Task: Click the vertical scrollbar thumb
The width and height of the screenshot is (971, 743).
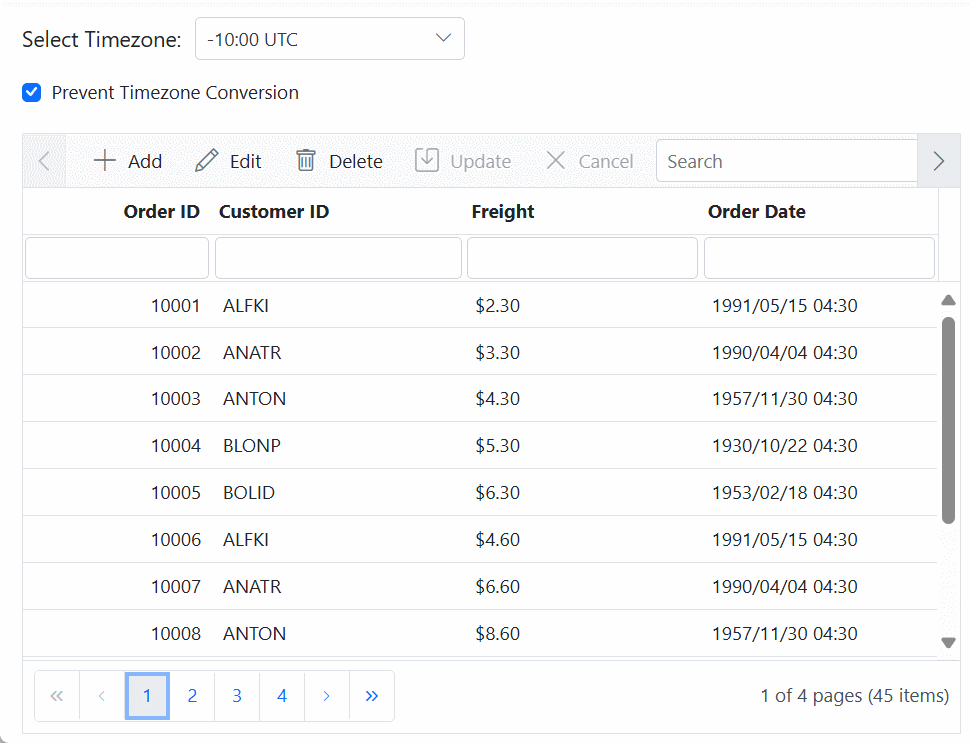Action: coord(948,420)
